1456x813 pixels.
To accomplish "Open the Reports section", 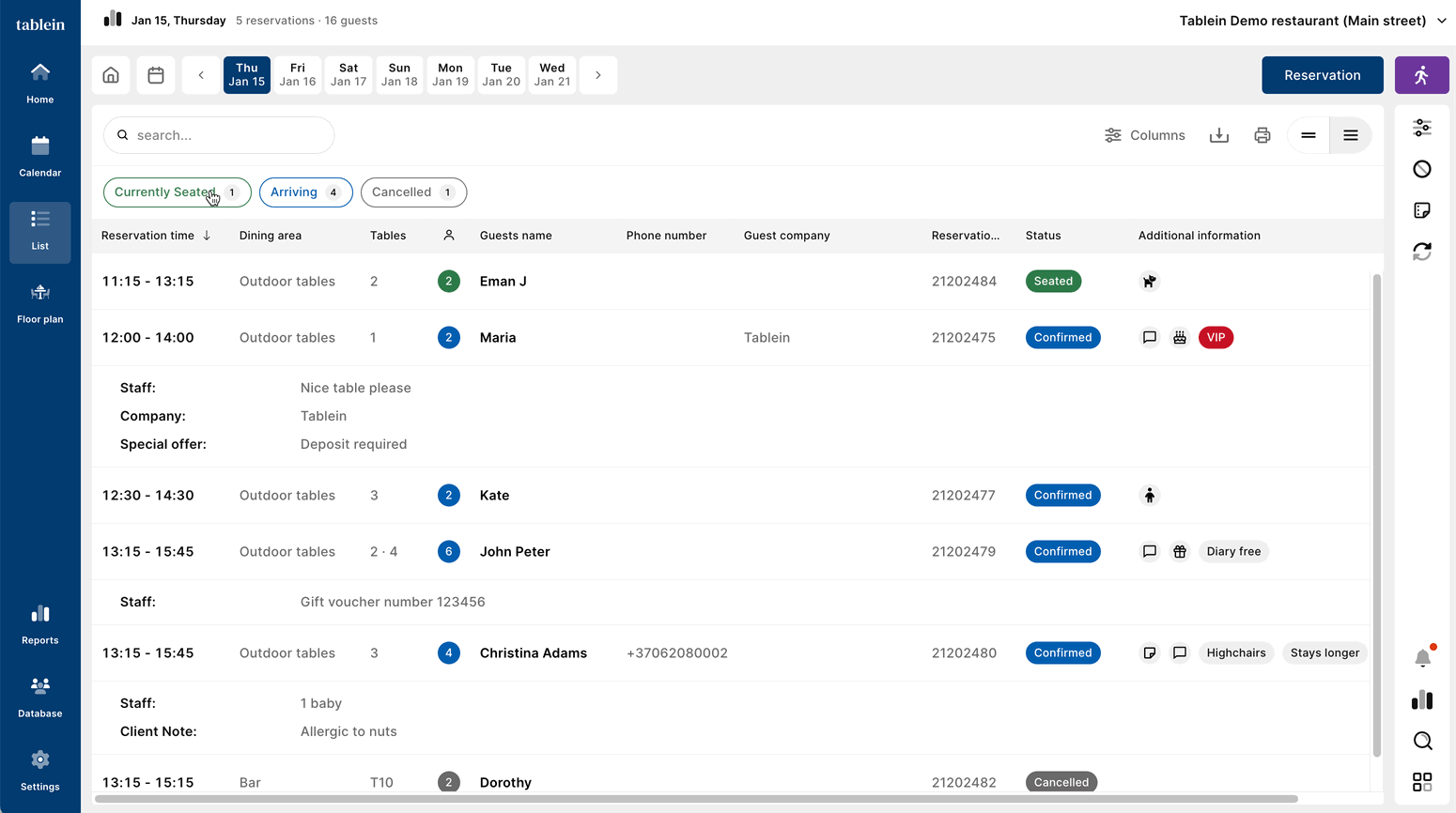I will [40, 625].
